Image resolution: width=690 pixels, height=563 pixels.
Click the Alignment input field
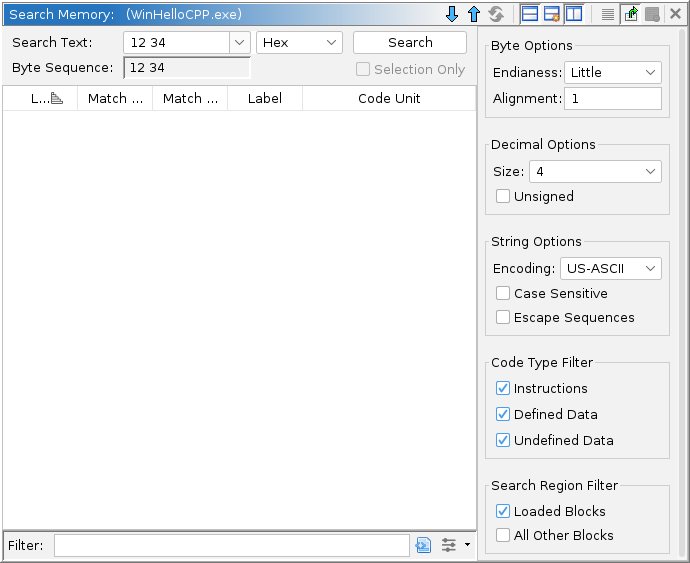tap(612, 99)
